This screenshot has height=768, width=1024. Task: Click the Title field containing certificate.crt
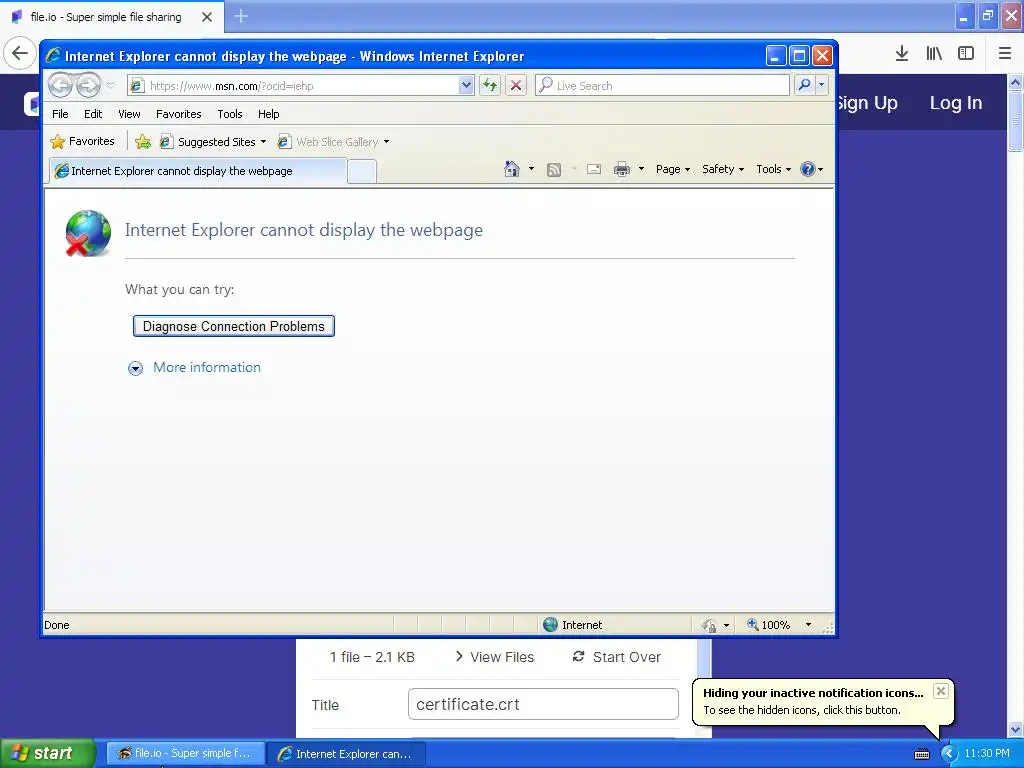pos(543,704)
